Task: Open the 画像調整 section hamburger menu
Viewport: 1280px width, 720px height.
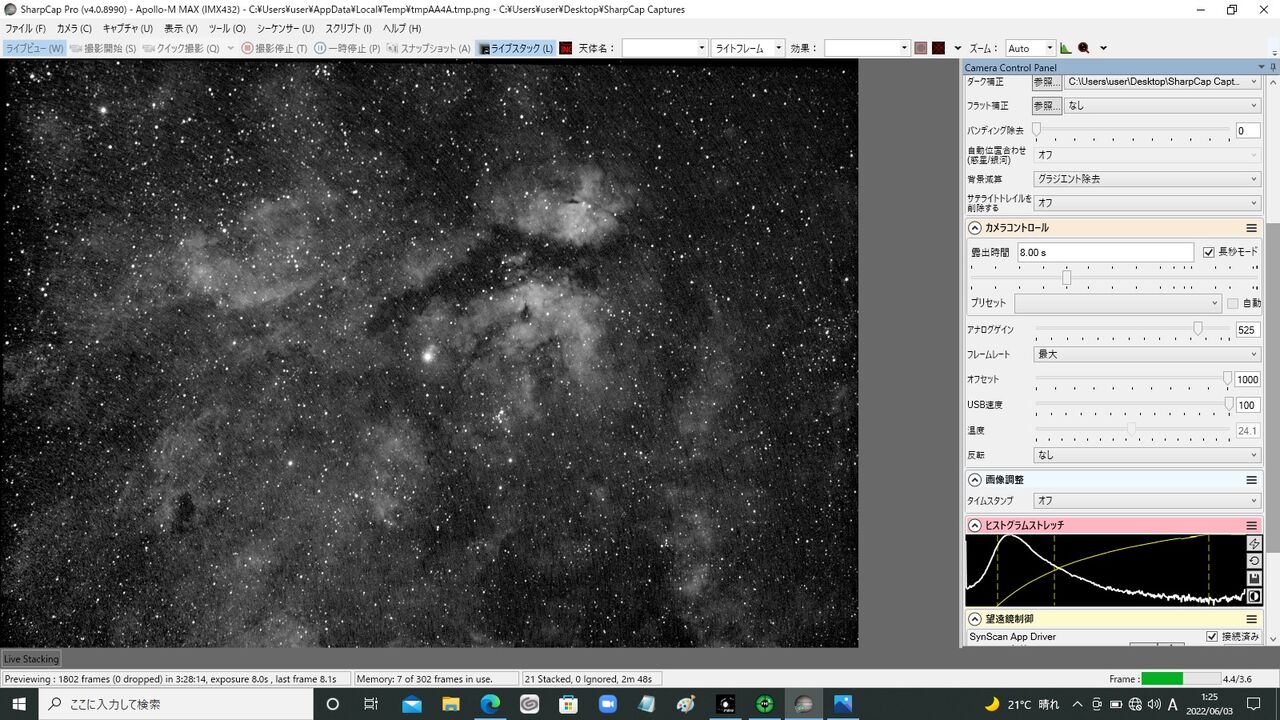Action: [1251, 480]
